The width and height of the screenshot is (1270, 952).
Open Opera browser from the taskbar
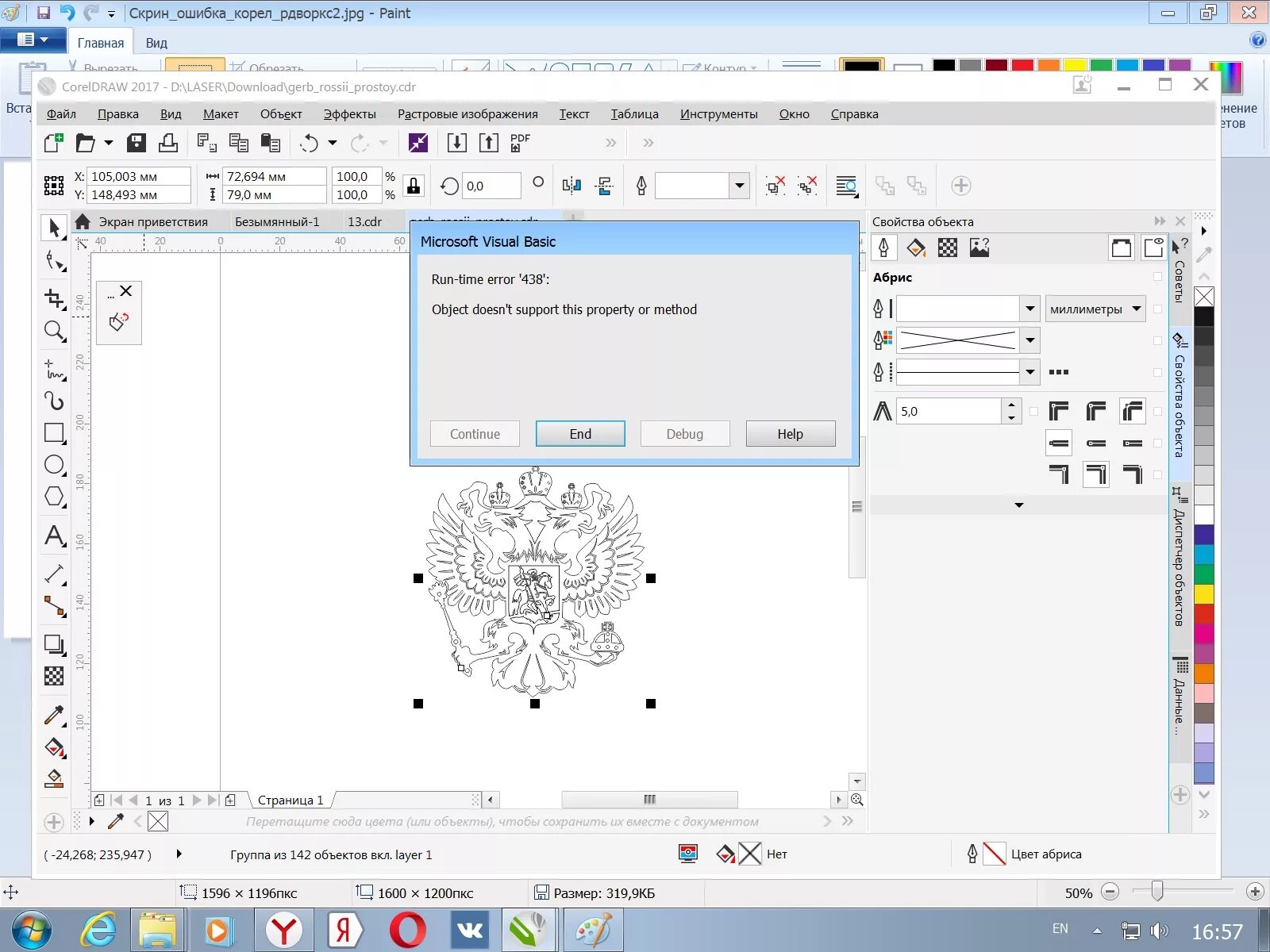tap(407, 930)
